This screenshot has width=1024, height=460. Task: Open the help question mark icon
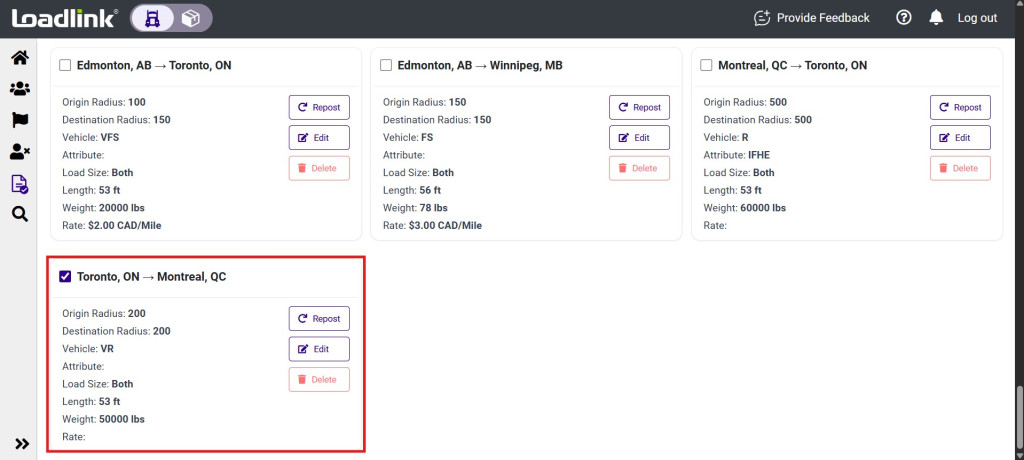tap(904, 17)
